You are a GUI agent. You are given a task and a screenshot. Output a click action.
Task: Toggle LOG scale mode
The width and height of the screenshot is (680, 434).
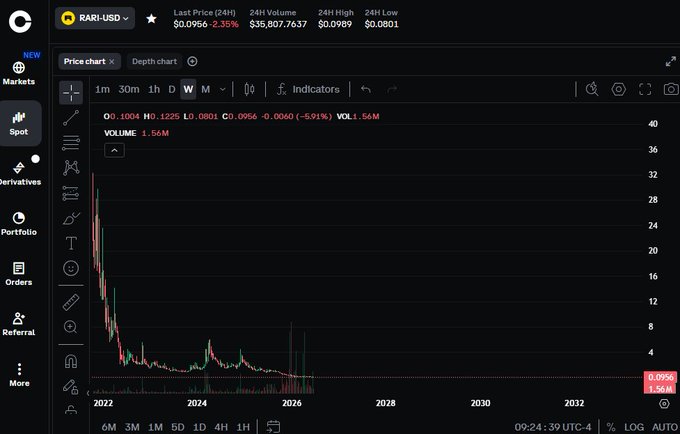(634, 427)
